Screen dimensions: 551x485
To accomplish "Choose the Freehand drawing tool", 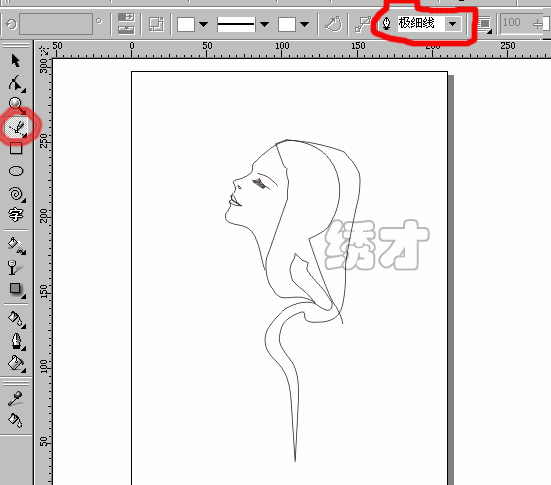I will (16, 128).
